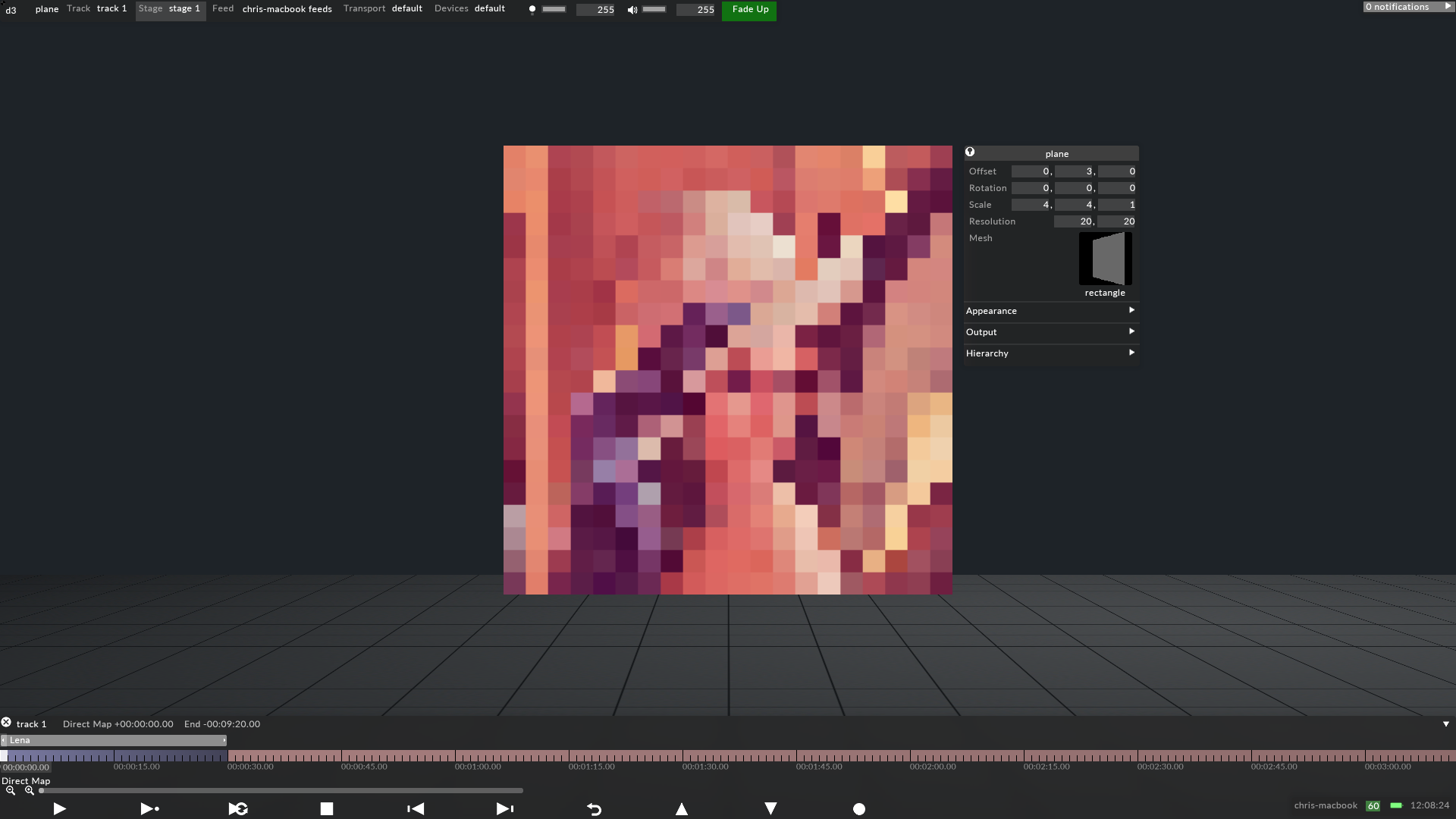Screen dimensions: 1456x819
Task: Zoom out the timeline magnifier
Action: tap(11, 791)
